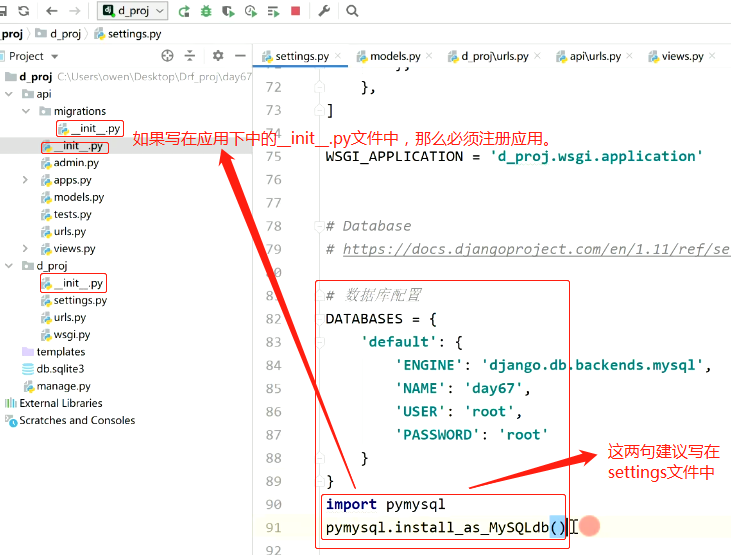Collapse the inner d_proj package folder
This screenshot has height=555, width=731.
click(8, 265)
